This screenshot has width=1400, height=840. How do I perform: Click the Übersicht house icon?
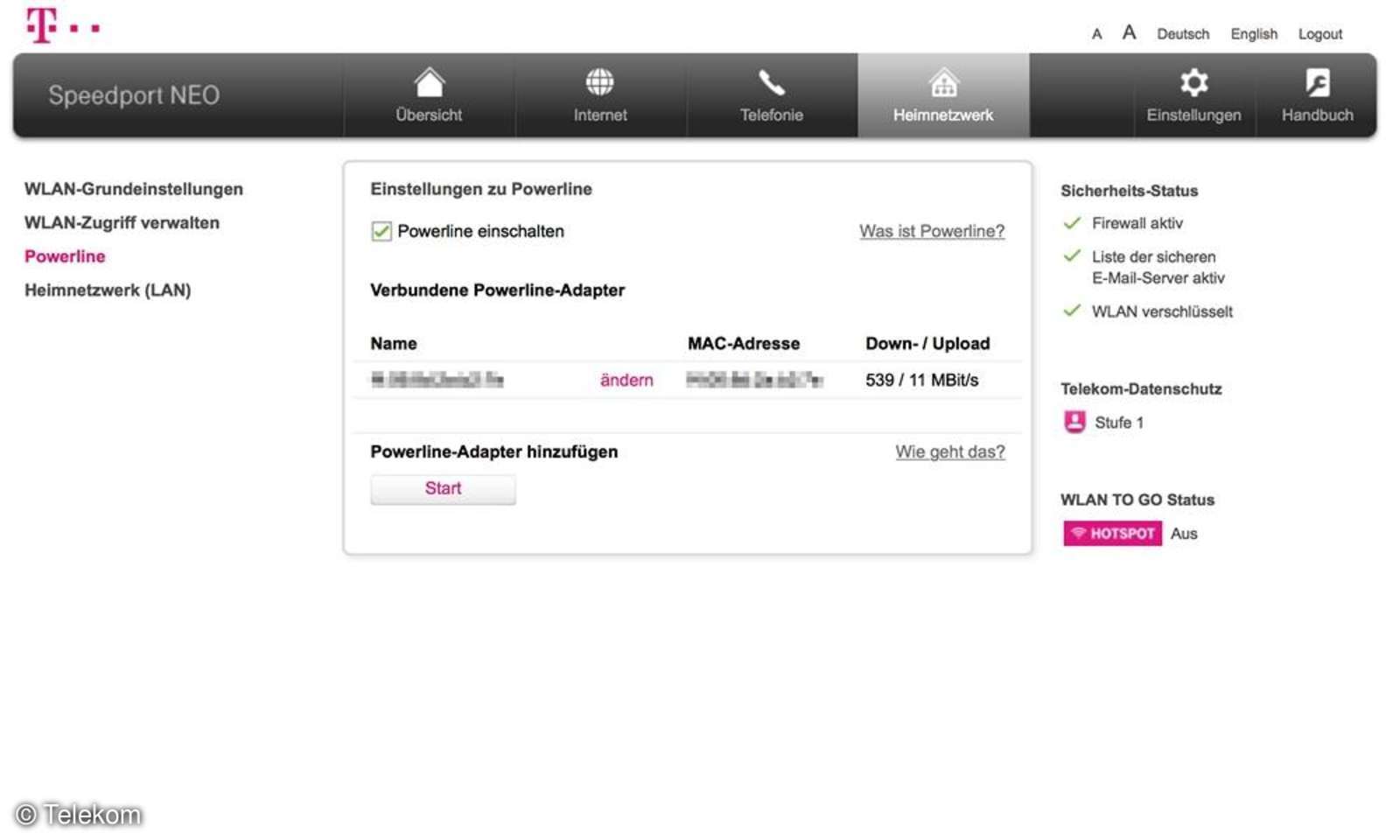(429, 83)
